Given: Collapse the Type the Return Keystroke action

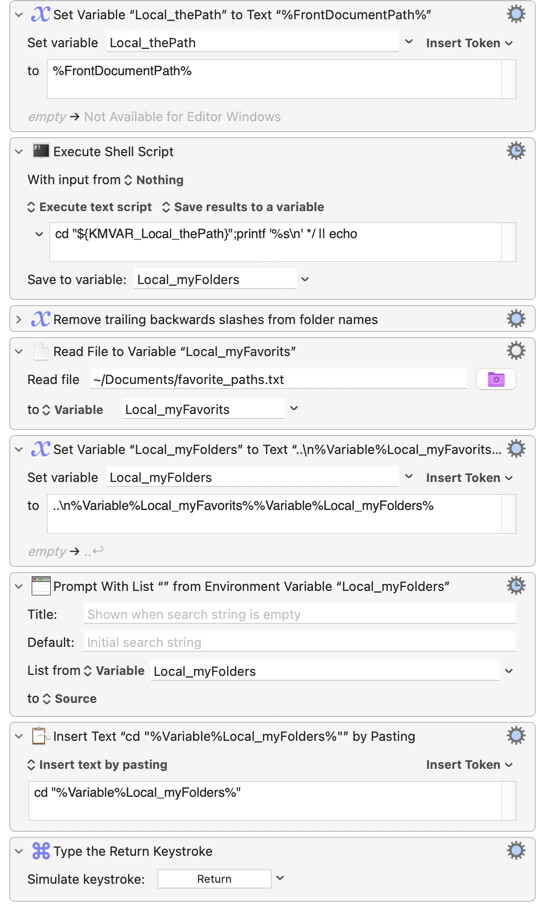Looking at the screenshot, I should [x=18, y=851].
